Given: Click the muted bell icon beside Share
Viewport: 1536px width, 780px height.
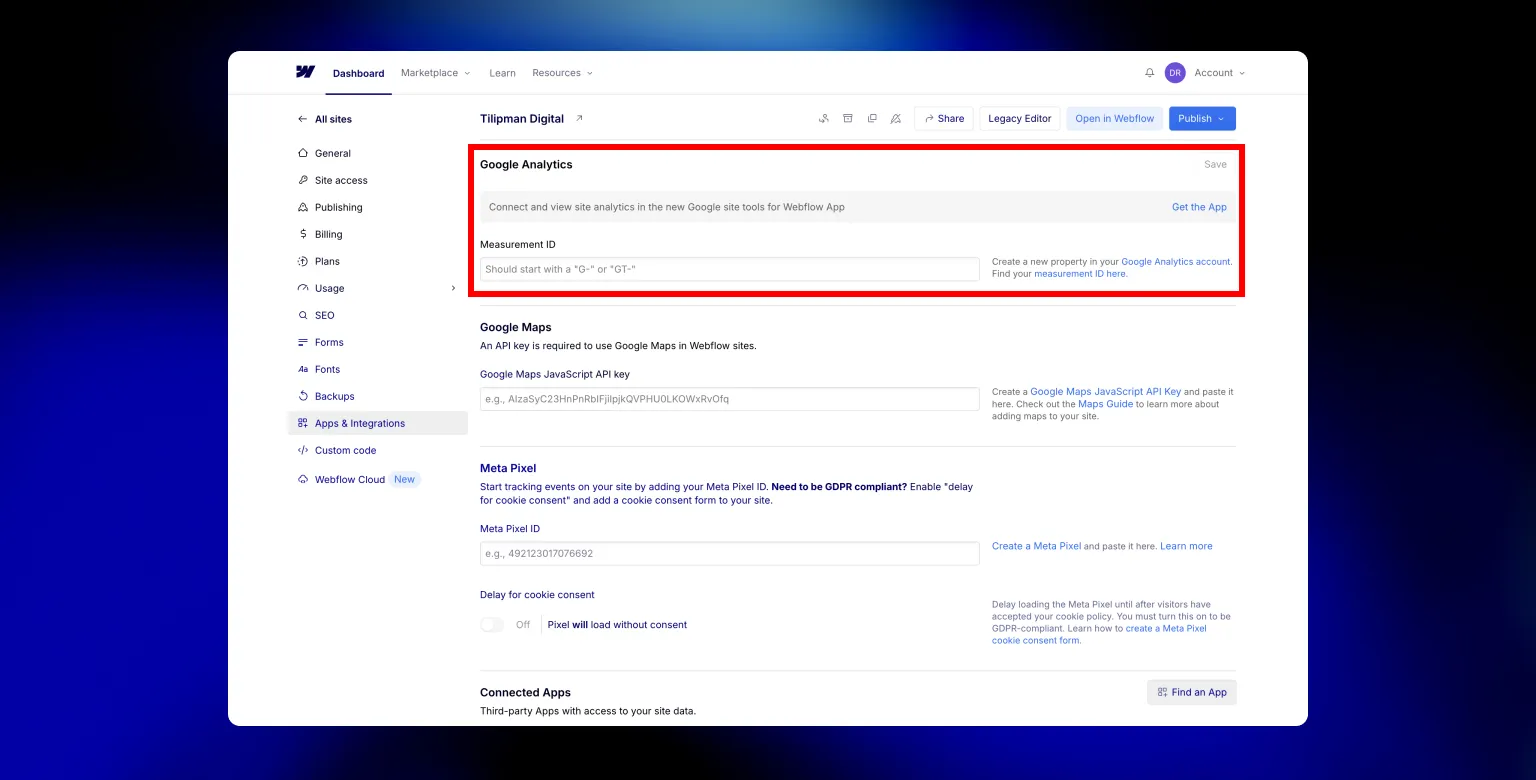Looking at the screenshot, I should (x=896, y=118).
